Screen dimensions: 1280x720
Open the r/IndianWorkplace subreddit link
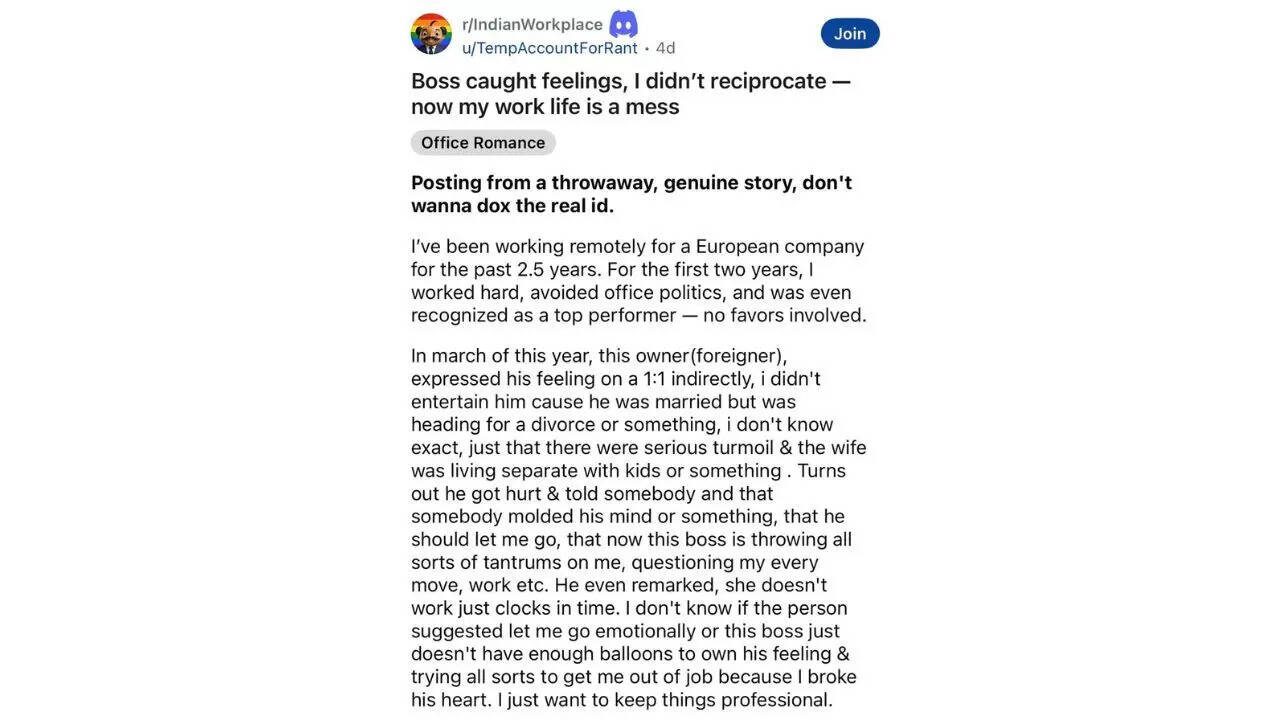(532, 25)
